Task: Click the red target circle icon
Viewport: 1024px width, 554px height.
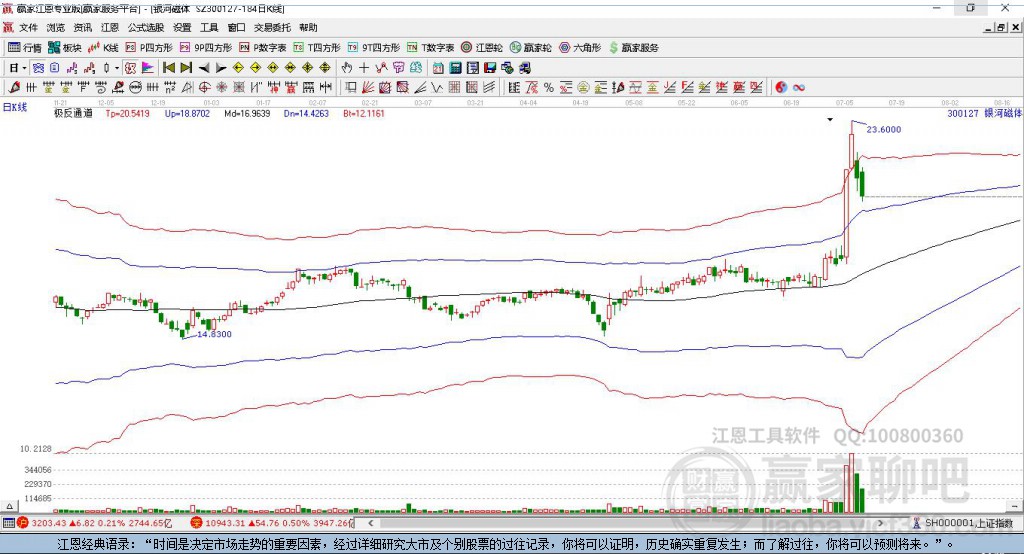Action: point(204,87)
